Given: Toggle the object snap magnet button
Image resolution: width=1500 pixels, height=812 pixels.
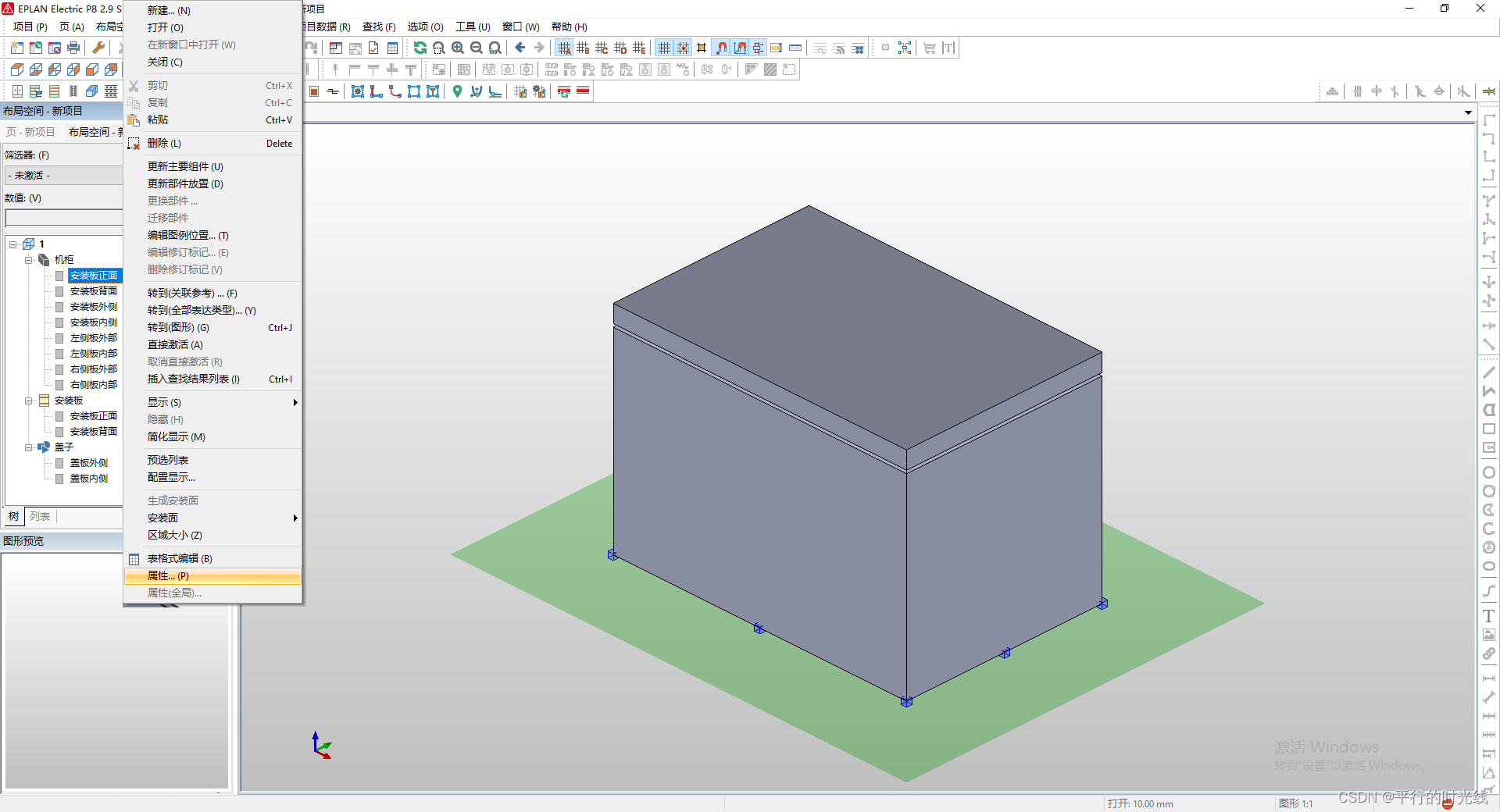Looking at the screenshot, I should (721, 48).
